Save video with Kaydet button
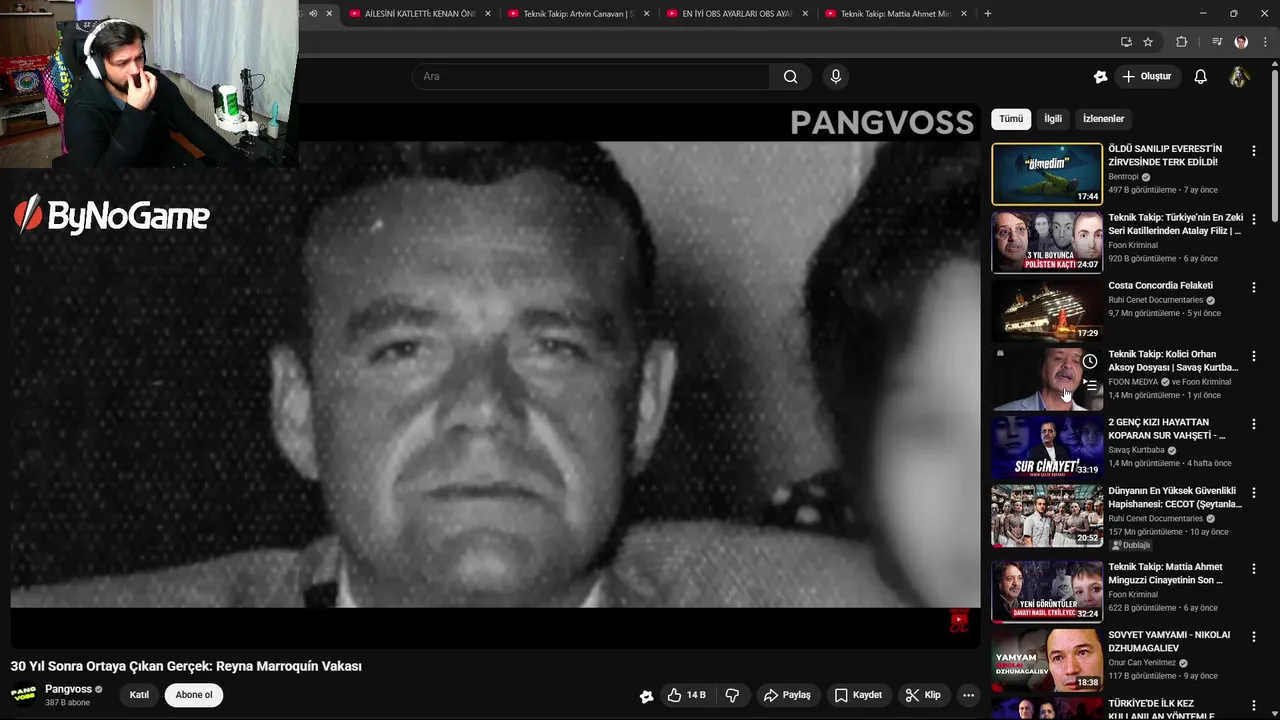The height and width of the screenshot is (720, 1280). pos(858,695)
